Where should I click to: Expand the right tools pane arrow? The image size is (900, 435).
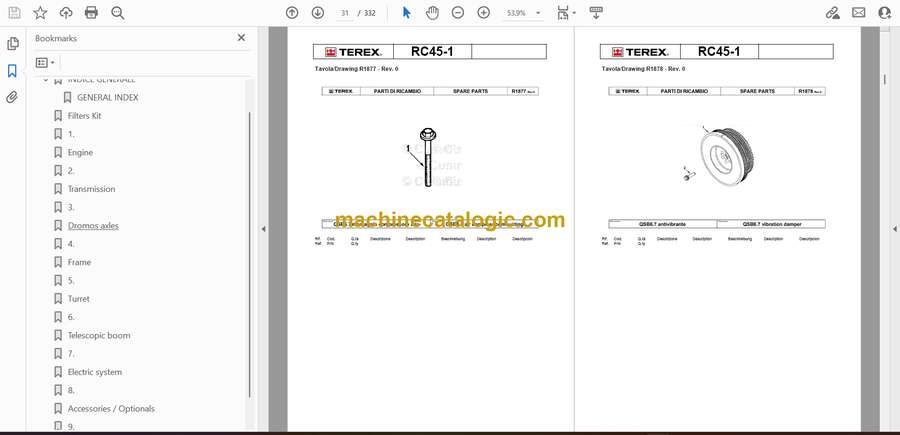click(894, 229)
